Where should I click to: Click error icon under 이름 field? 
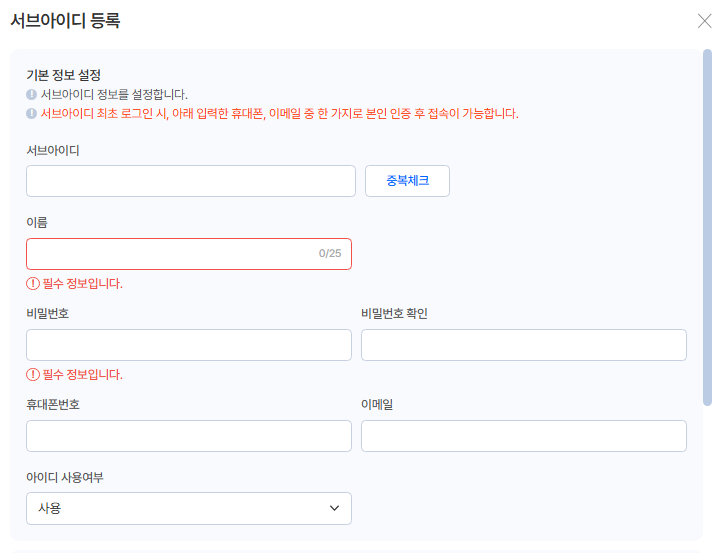click(33, 284)
